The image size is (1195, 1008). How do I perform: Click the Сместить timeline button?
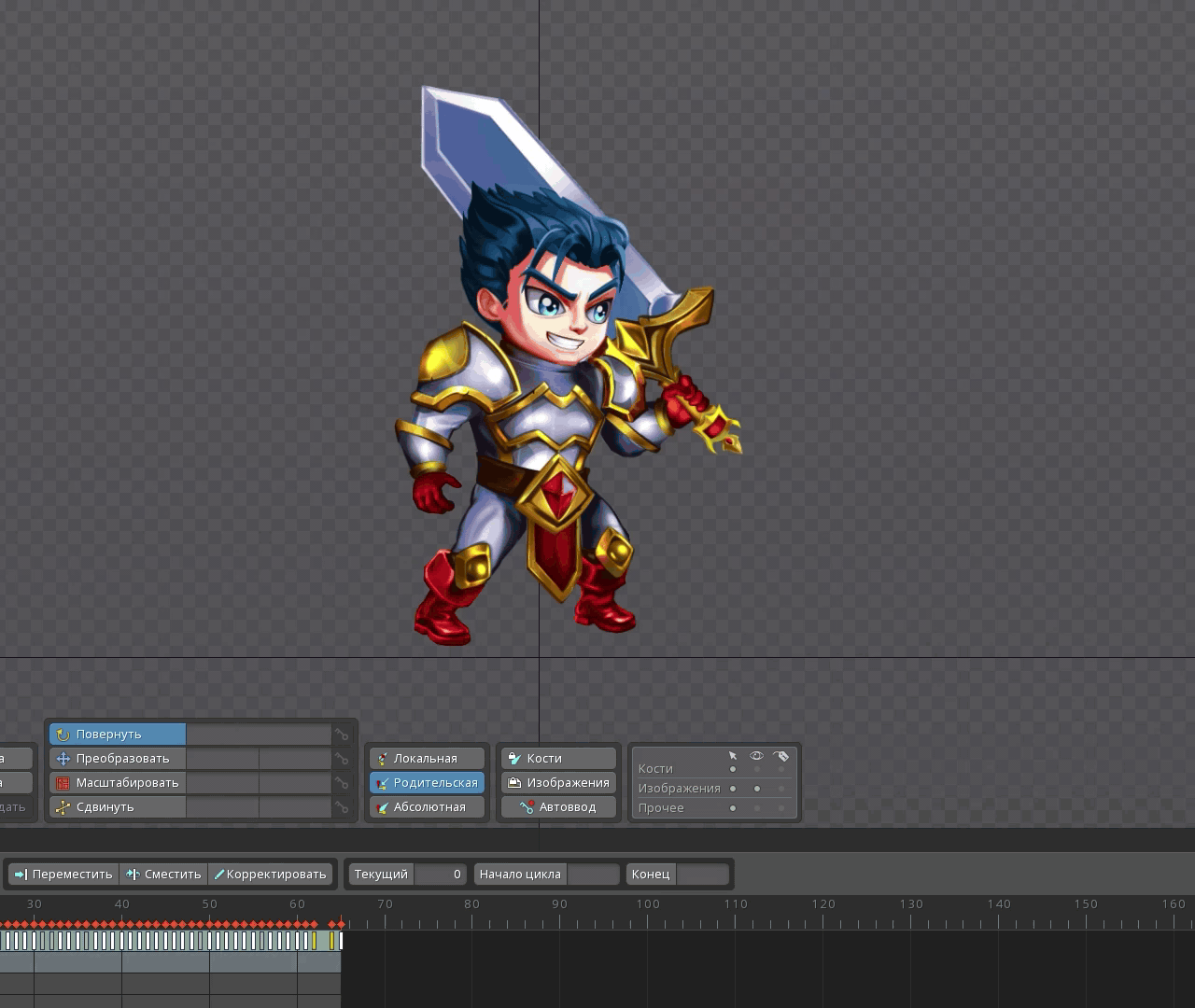tap(163, 875)
